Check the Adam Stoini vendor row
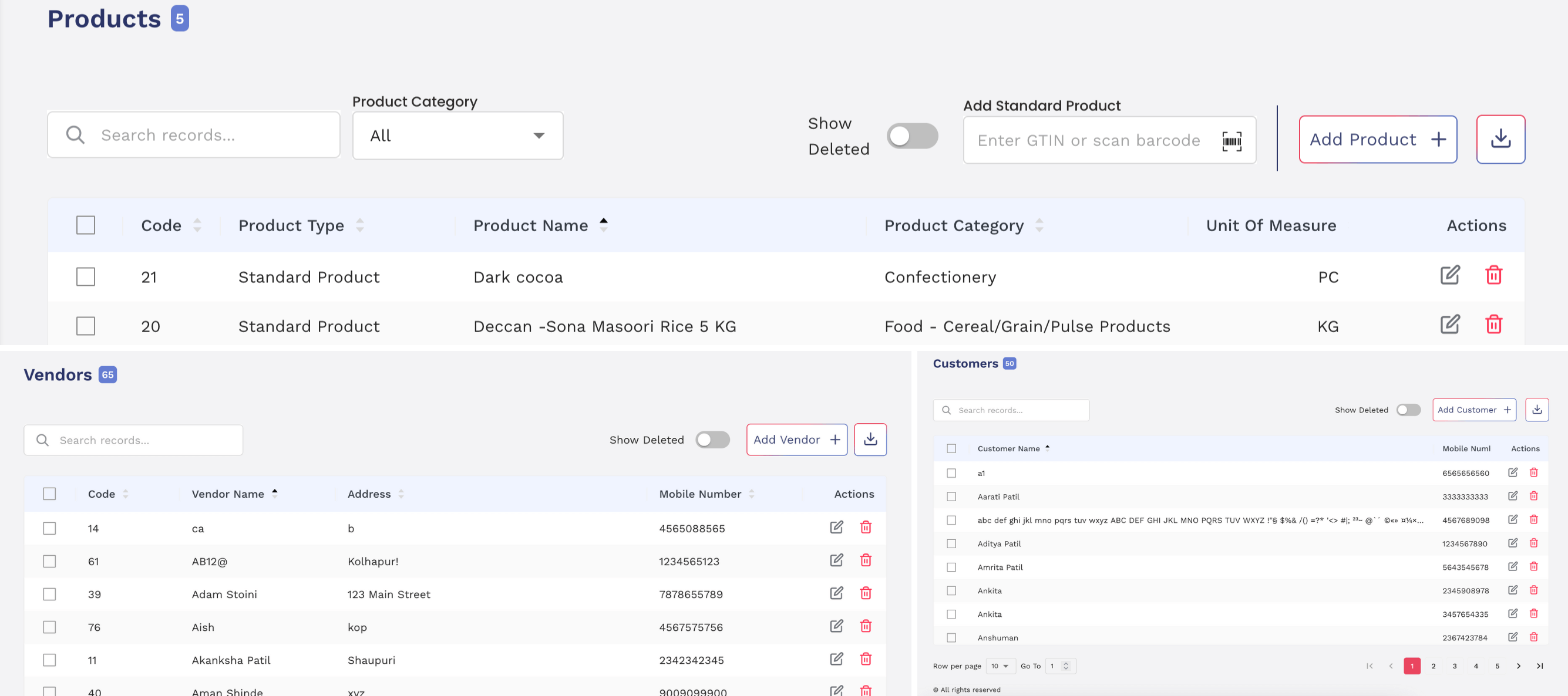 [49, 594]
